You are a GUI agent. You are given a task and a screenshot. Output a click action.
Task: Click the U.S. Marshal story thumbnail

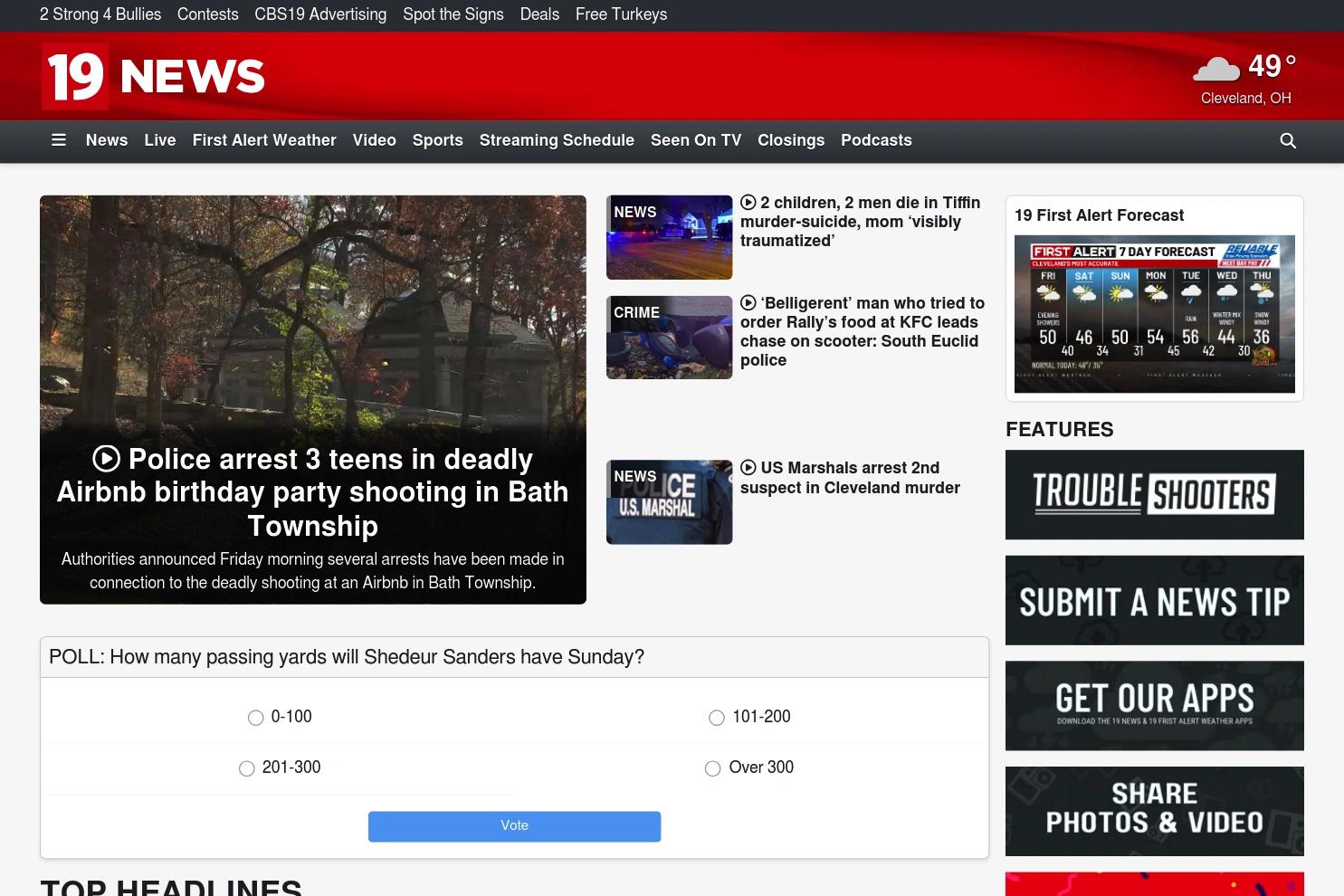coord(669,502)
